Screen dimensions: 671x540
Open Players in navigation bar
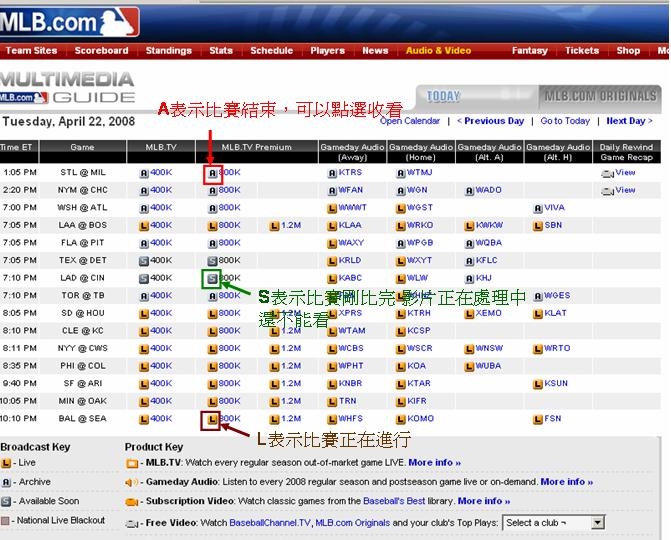[x=327, y=50]
